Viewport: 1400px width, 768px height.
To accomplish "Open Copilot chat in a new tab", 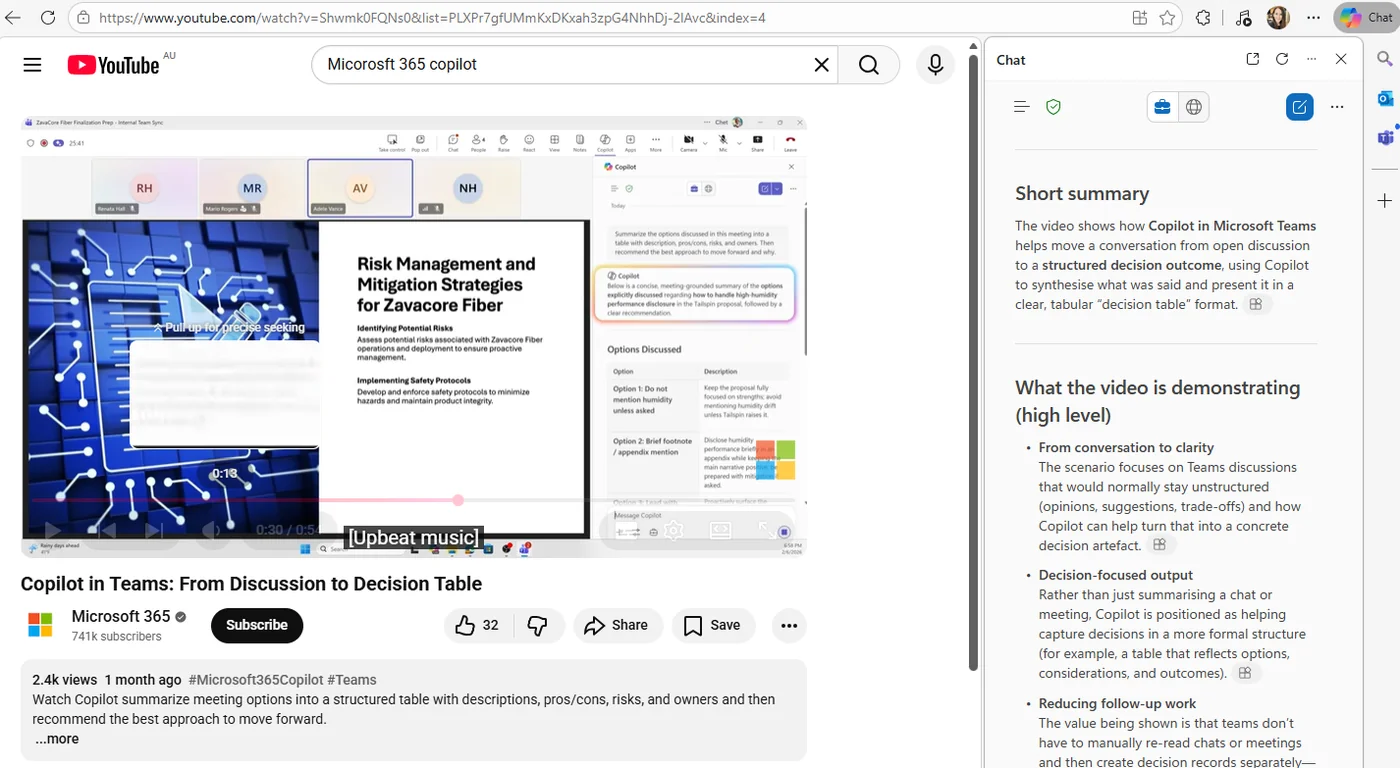I will (1253, 59).
